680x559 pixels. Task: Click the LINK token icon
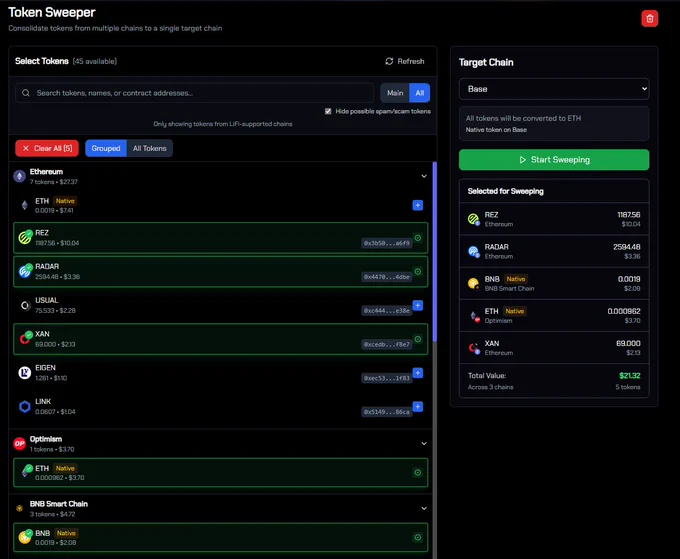(x=25, y=407)
